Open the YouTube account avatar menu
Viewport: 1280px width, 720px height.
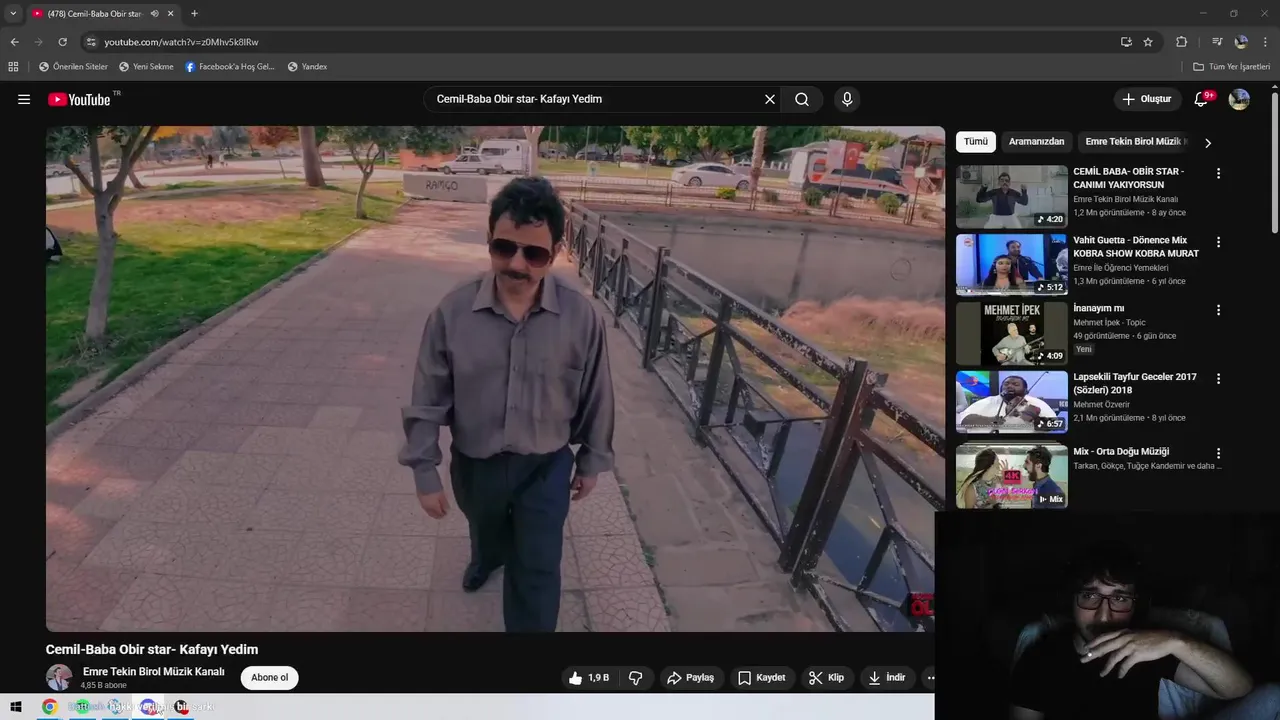coord(1239,99)
